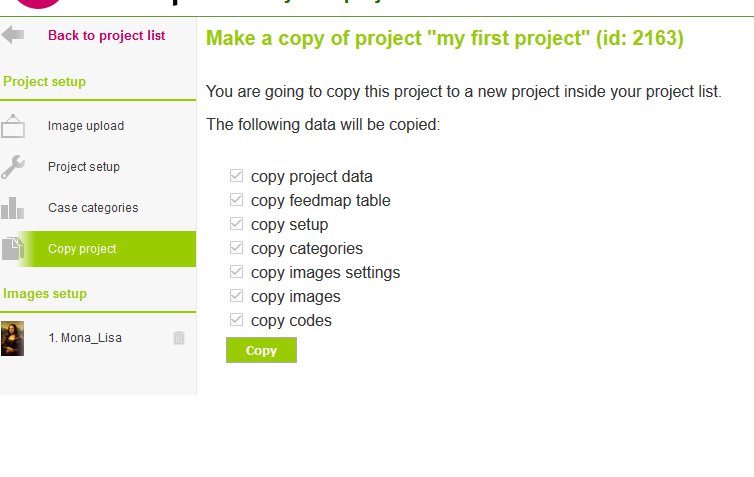754x477 pixels.
Task: Toggle the copy feedmap table checkbox
Action: [x=236, y=200]
